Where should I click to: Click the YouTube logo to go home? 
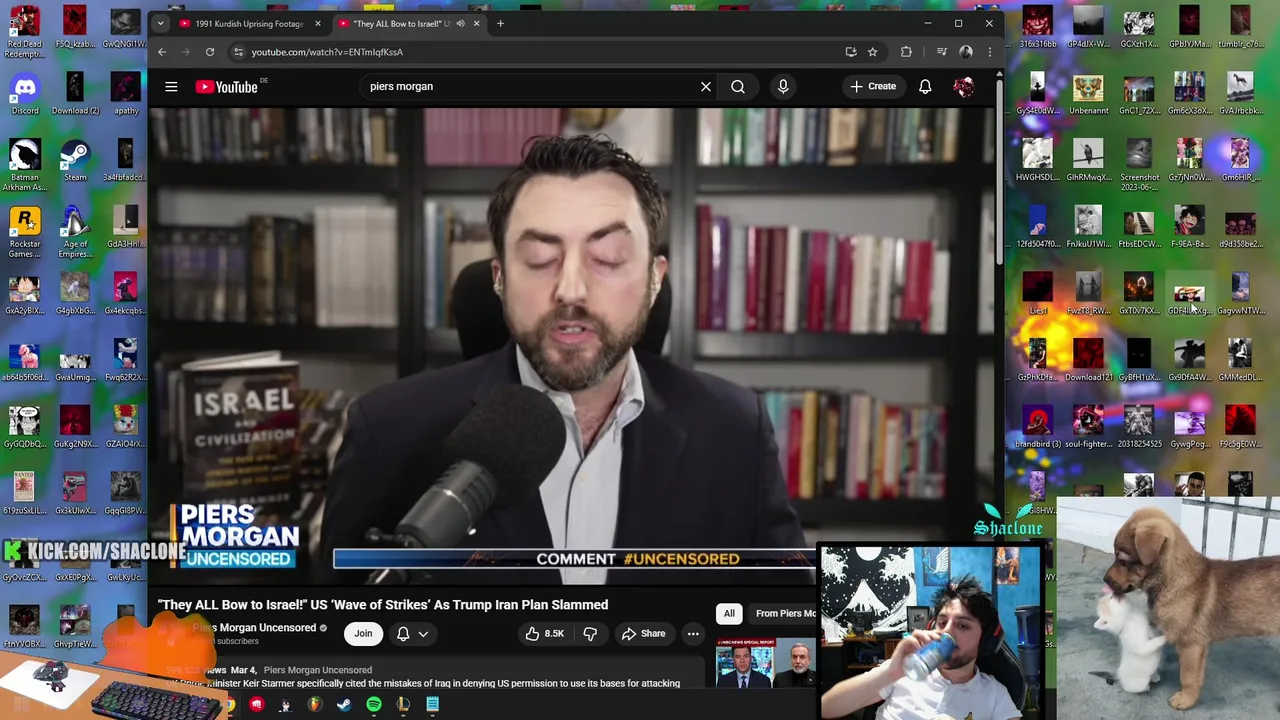(227, 87)
